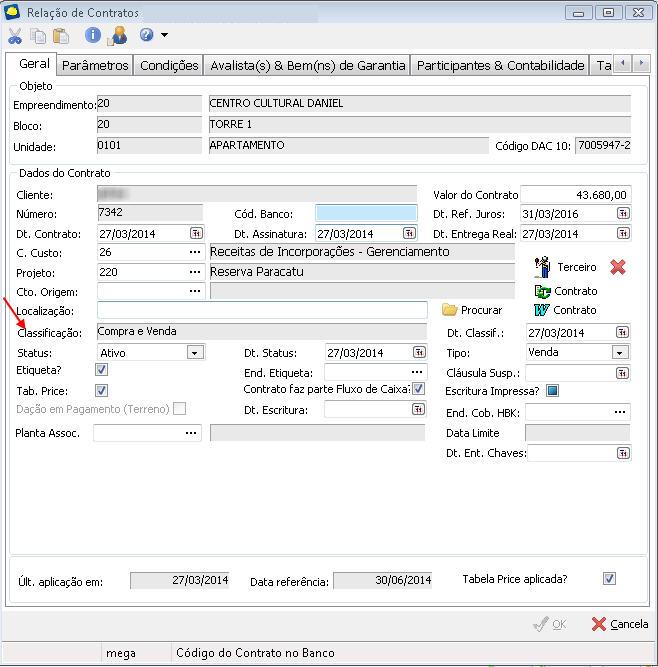Screen dimensions: 658x667
Task: Click the Cancela button
Action: (619, 624)
